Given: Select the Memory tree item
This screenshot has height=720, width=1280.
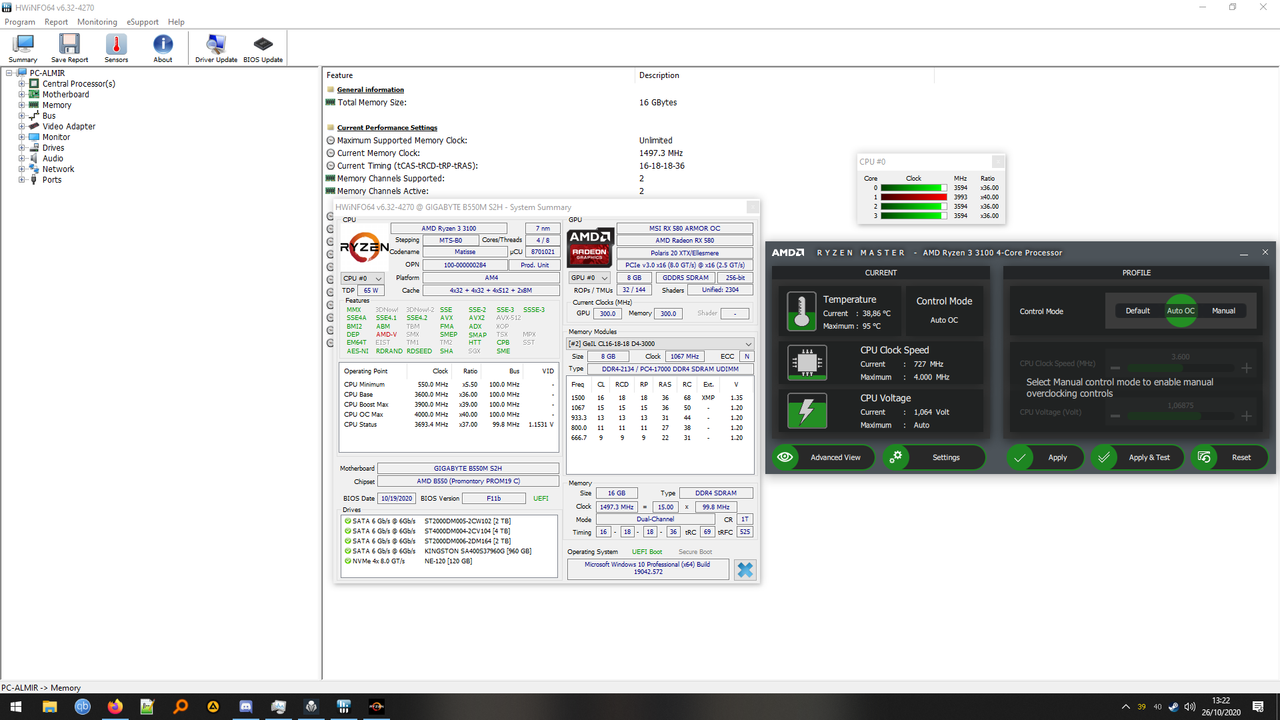Looking at the screenshot, I should (x=57, y=105).
